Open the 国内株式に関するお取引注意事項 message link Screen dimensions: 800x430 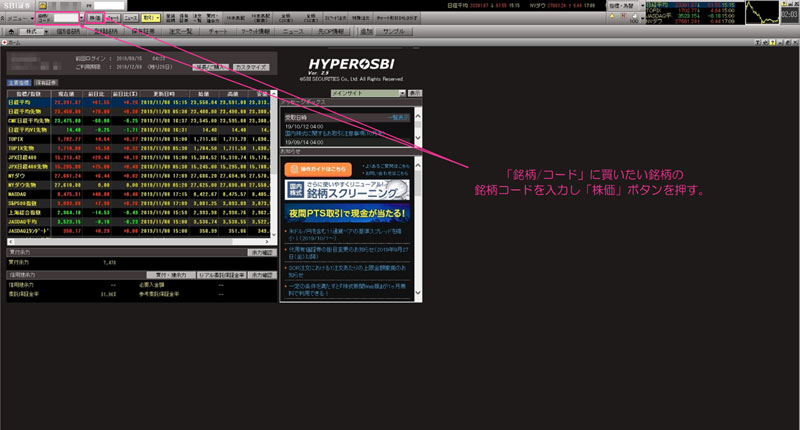(x=334, y=133)
